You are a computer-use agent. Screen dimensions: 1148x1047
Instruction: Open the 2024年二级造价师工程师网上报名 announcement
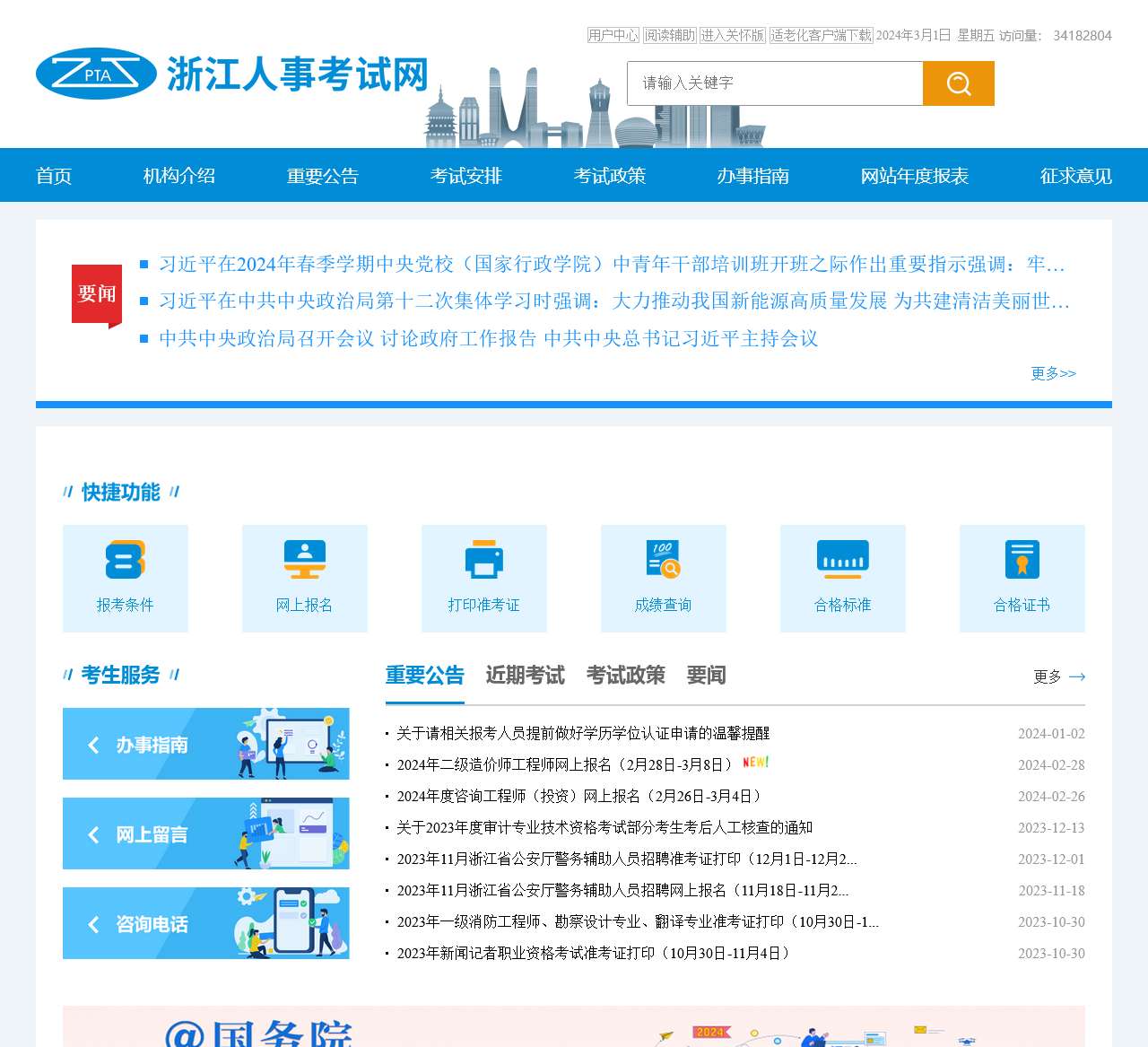(564, 764)
